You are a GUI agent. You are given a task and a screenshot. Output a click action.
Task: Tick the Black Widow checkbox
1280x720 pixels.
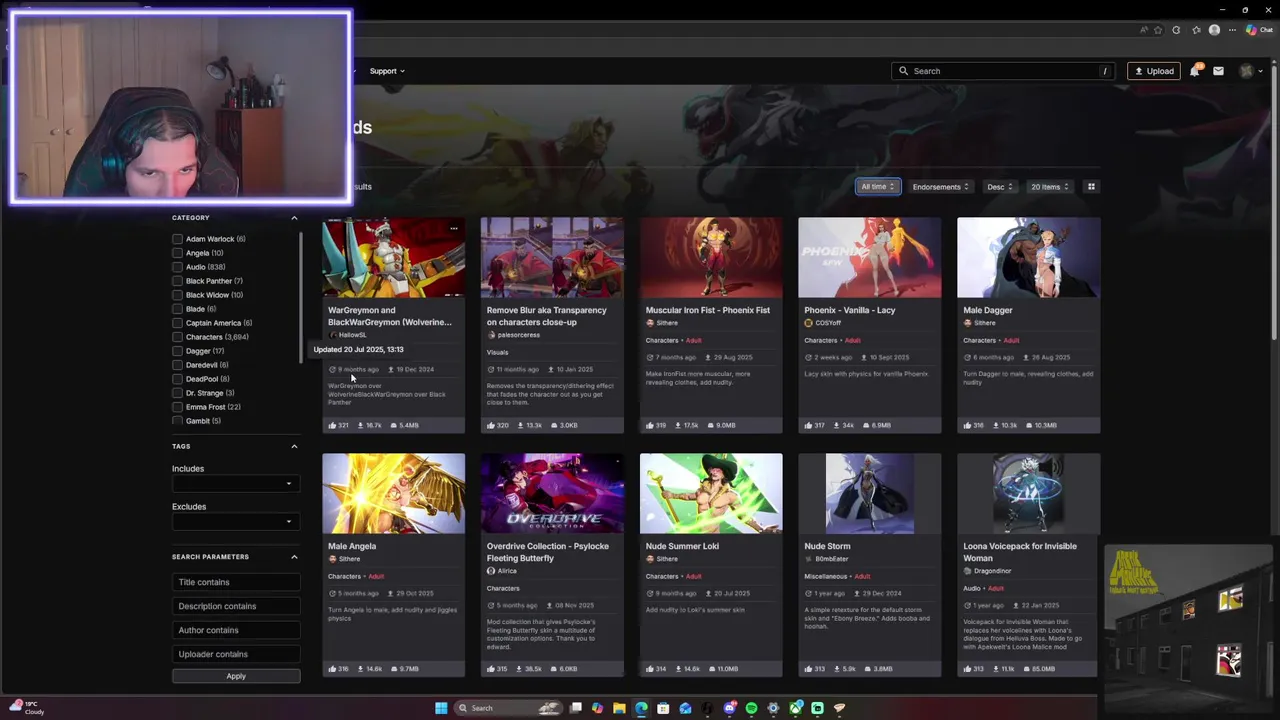coord(178,295)
